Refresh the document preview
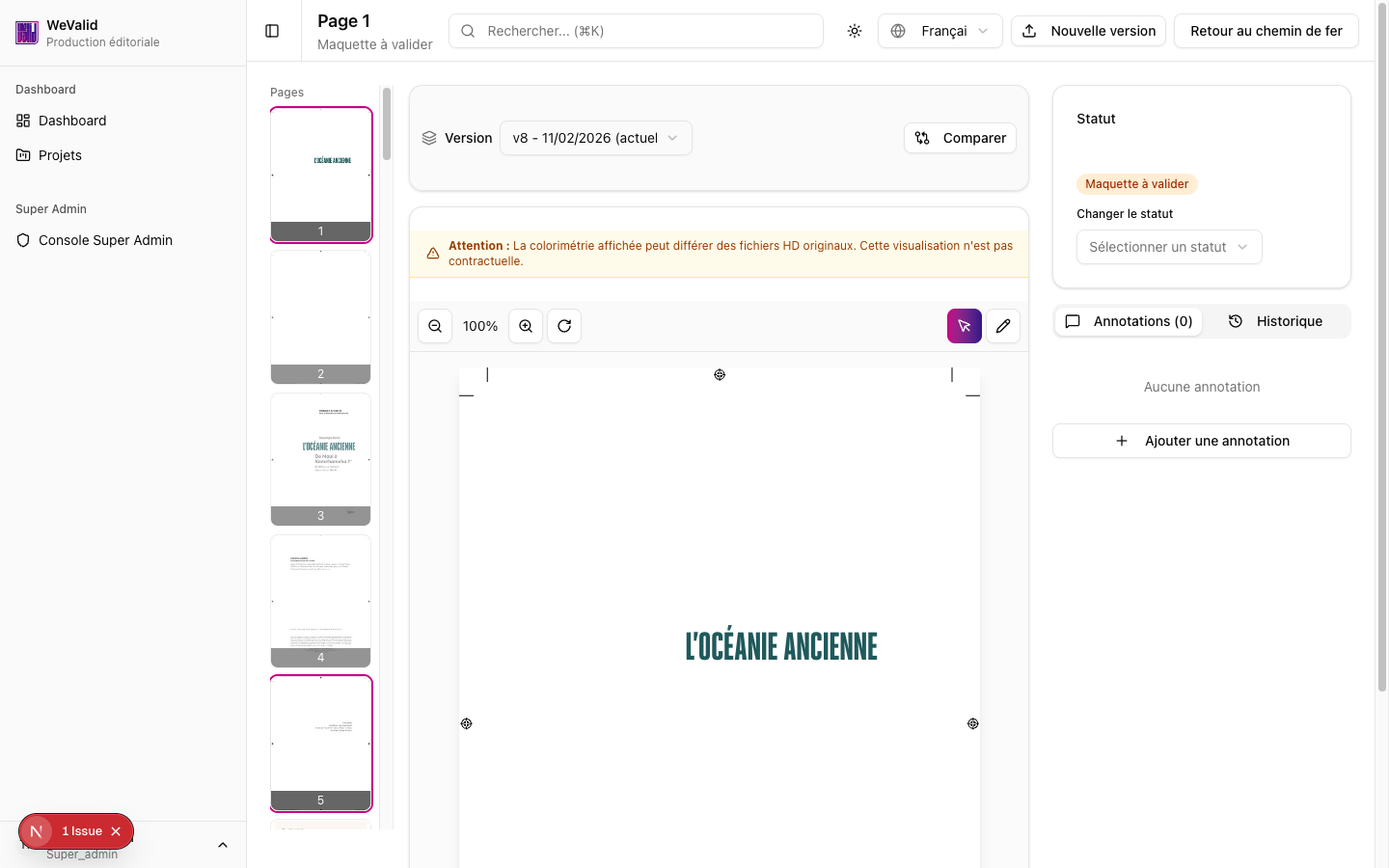 click(564, 326)
